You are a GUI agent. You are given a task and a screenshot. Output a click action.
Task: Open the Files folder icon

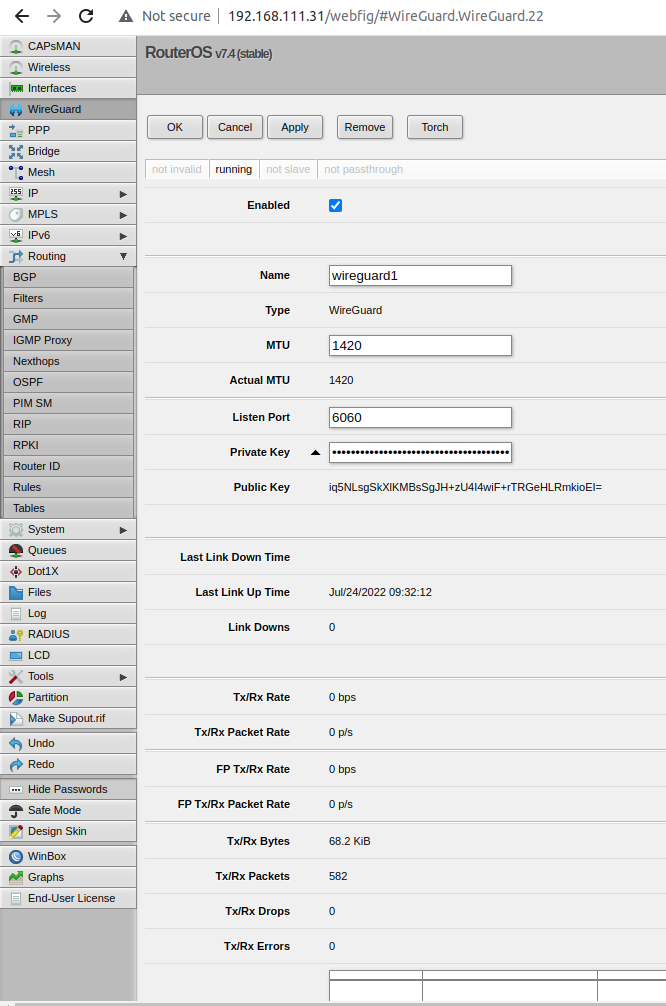15,592
